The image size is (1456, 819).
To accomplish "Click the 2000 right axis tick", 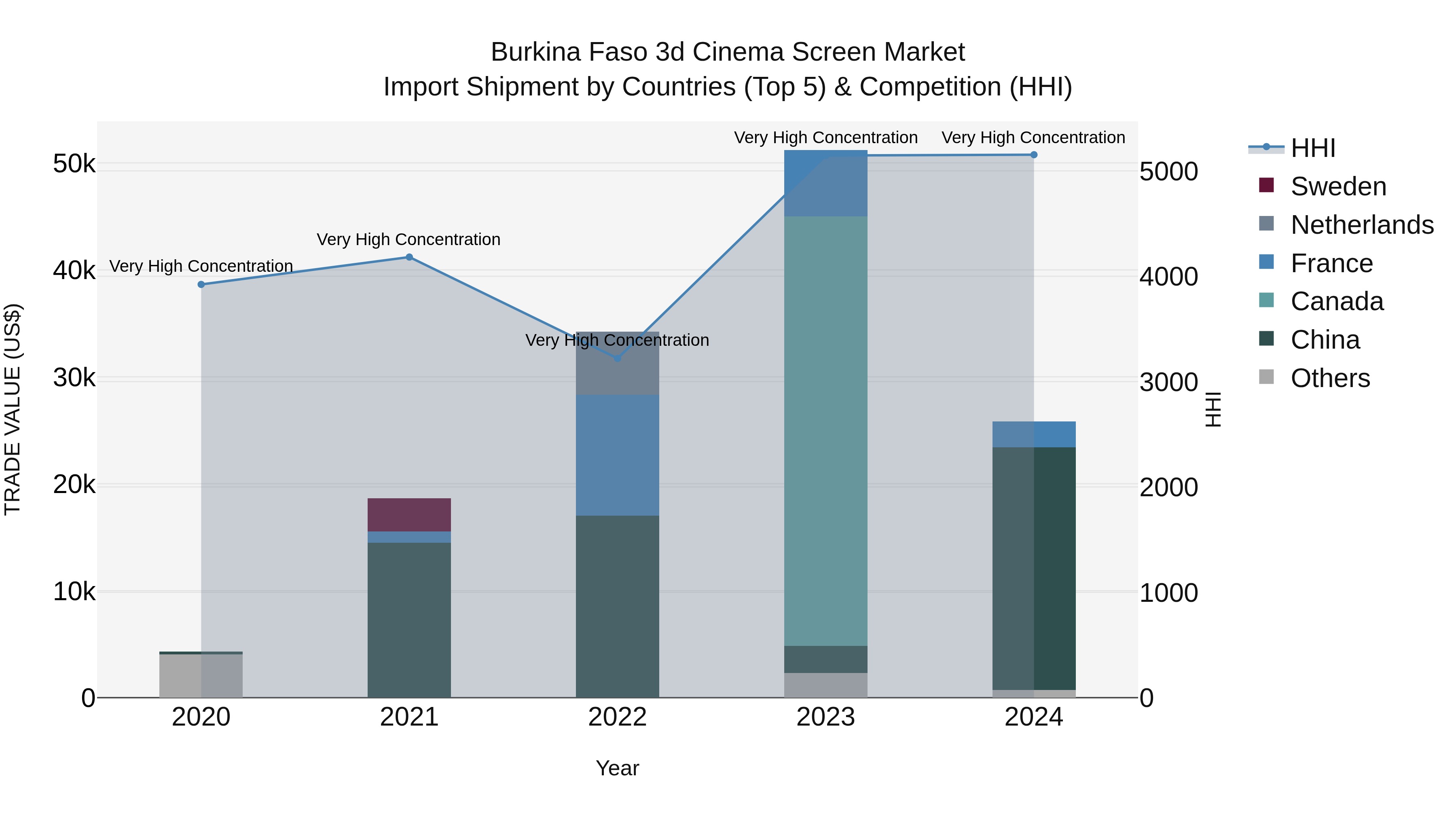I will [1169, 488].
